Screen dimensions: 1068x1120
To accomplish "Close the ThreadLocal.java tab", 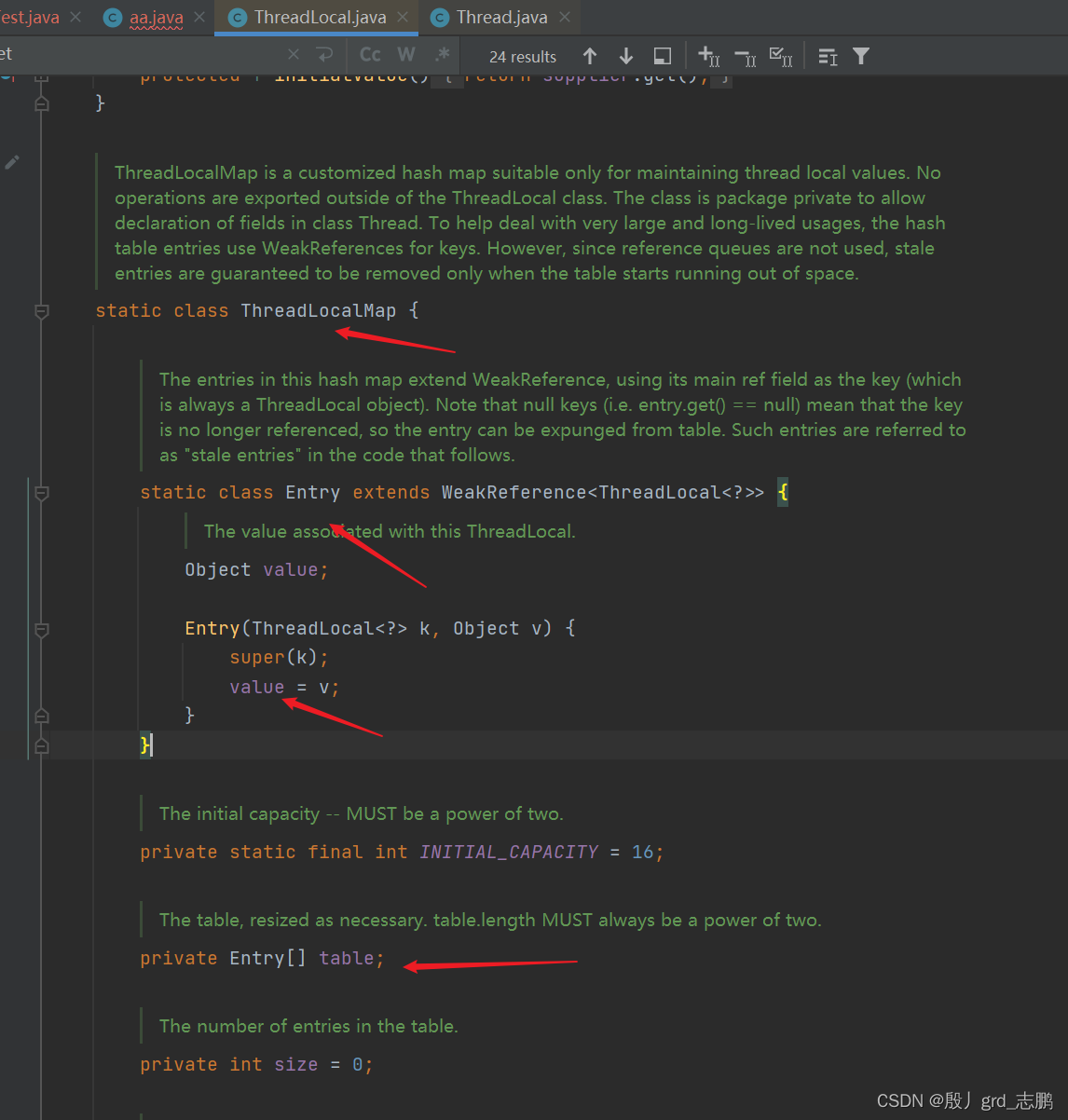I will click(x=403, y=18).
